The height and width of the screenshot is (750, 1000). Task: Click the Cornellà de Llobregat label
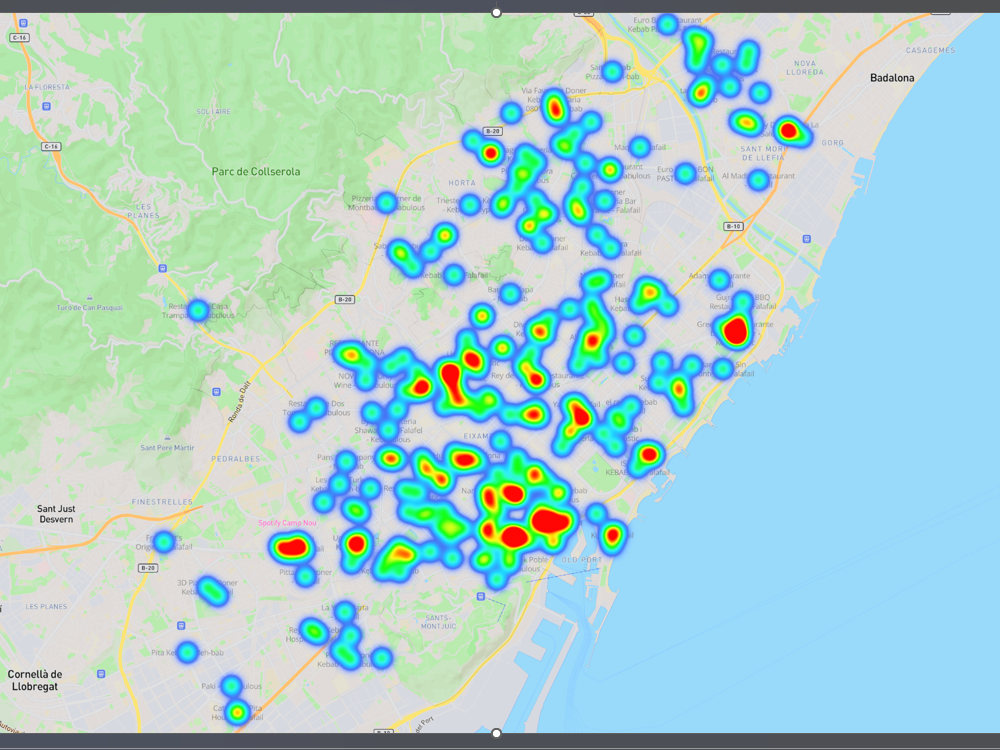[x=34, y=680]
